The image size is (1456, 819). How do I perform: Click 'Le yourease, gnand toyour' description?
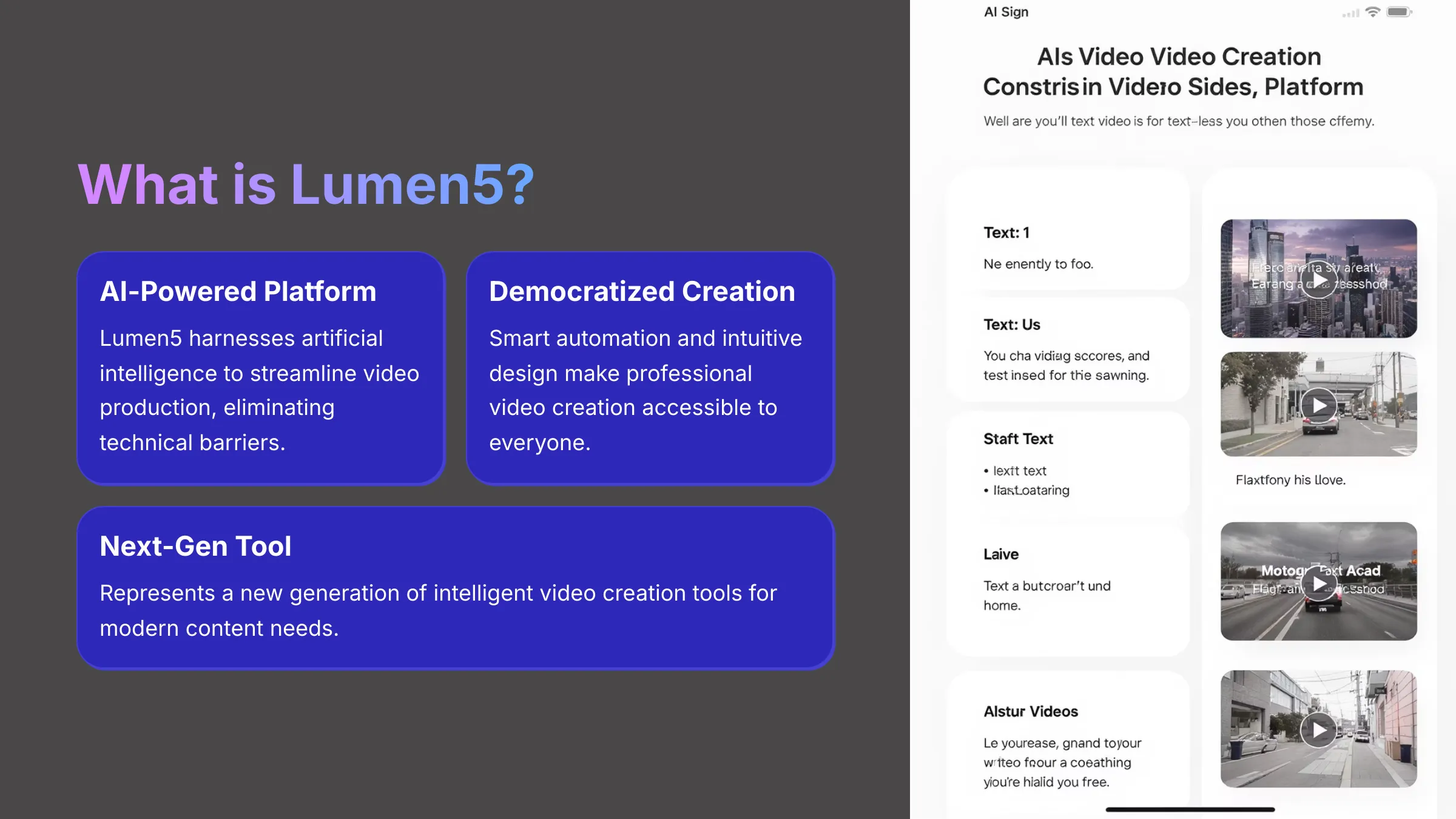tap(1062, 763)
